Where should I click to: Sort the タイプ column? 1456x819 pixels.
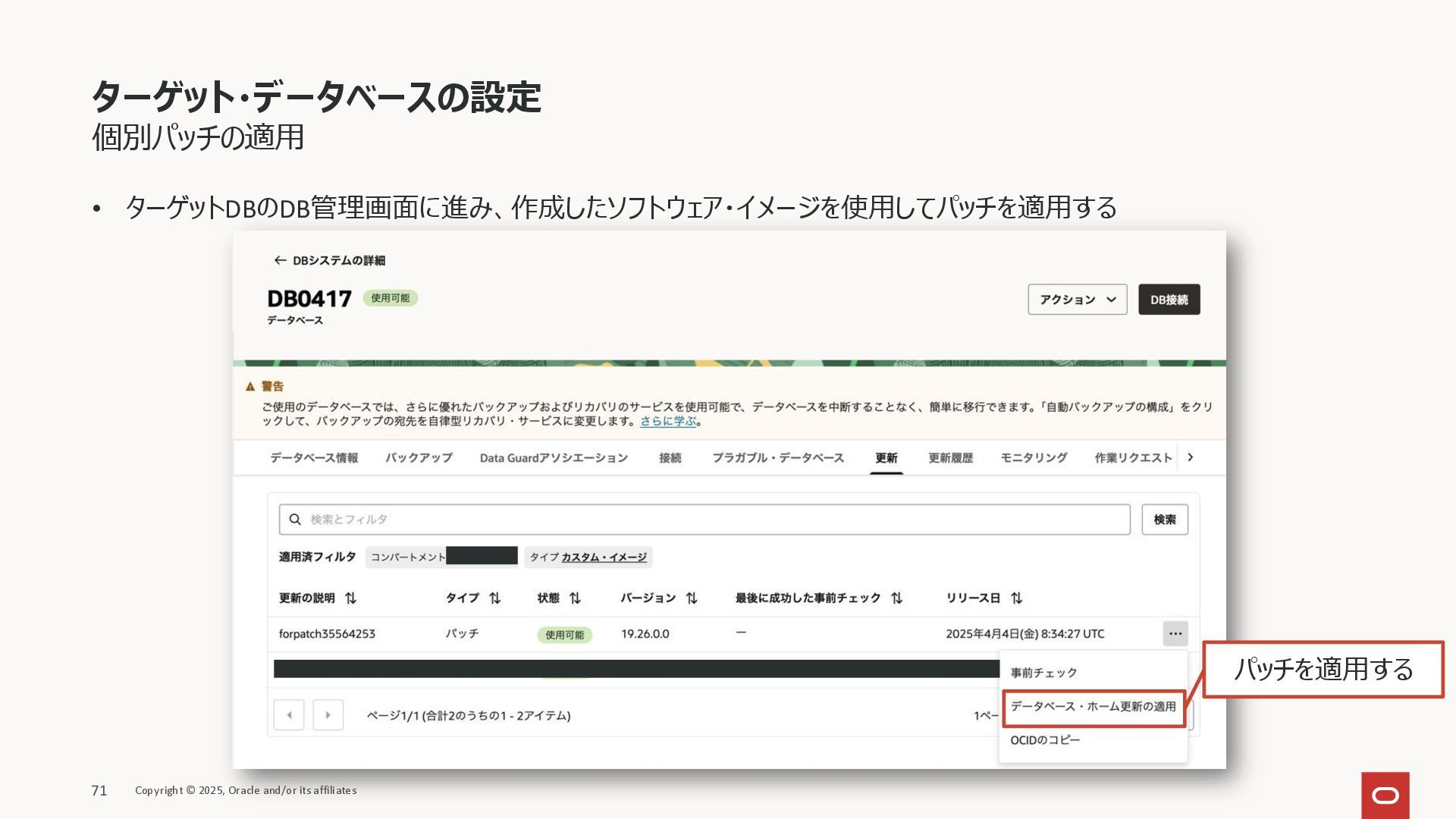(495, 598)
